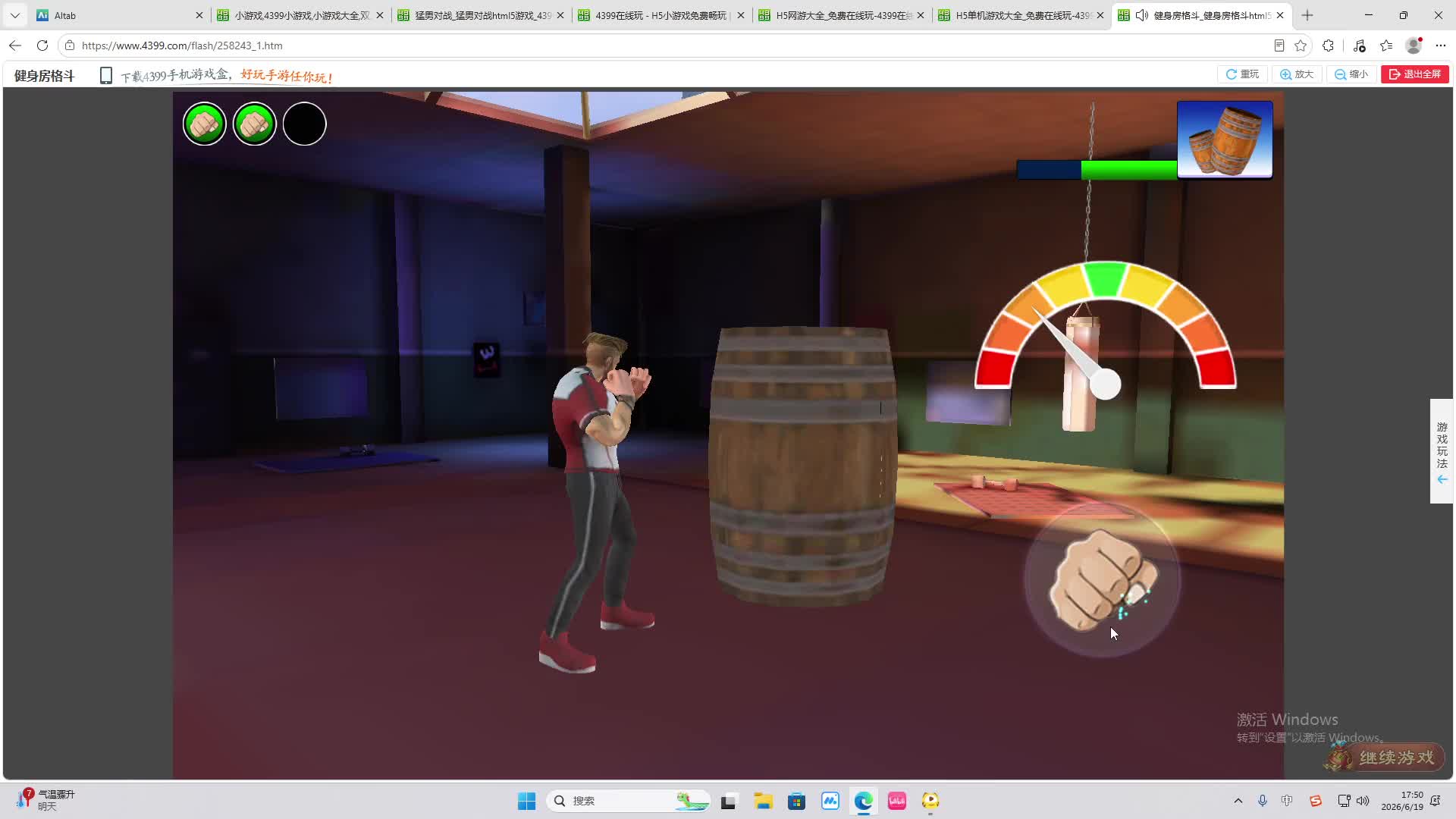Switch to the H5单机游戏大全 tab
Image resolution: width=1456 pixels, height=819 pixels.
1021,15
